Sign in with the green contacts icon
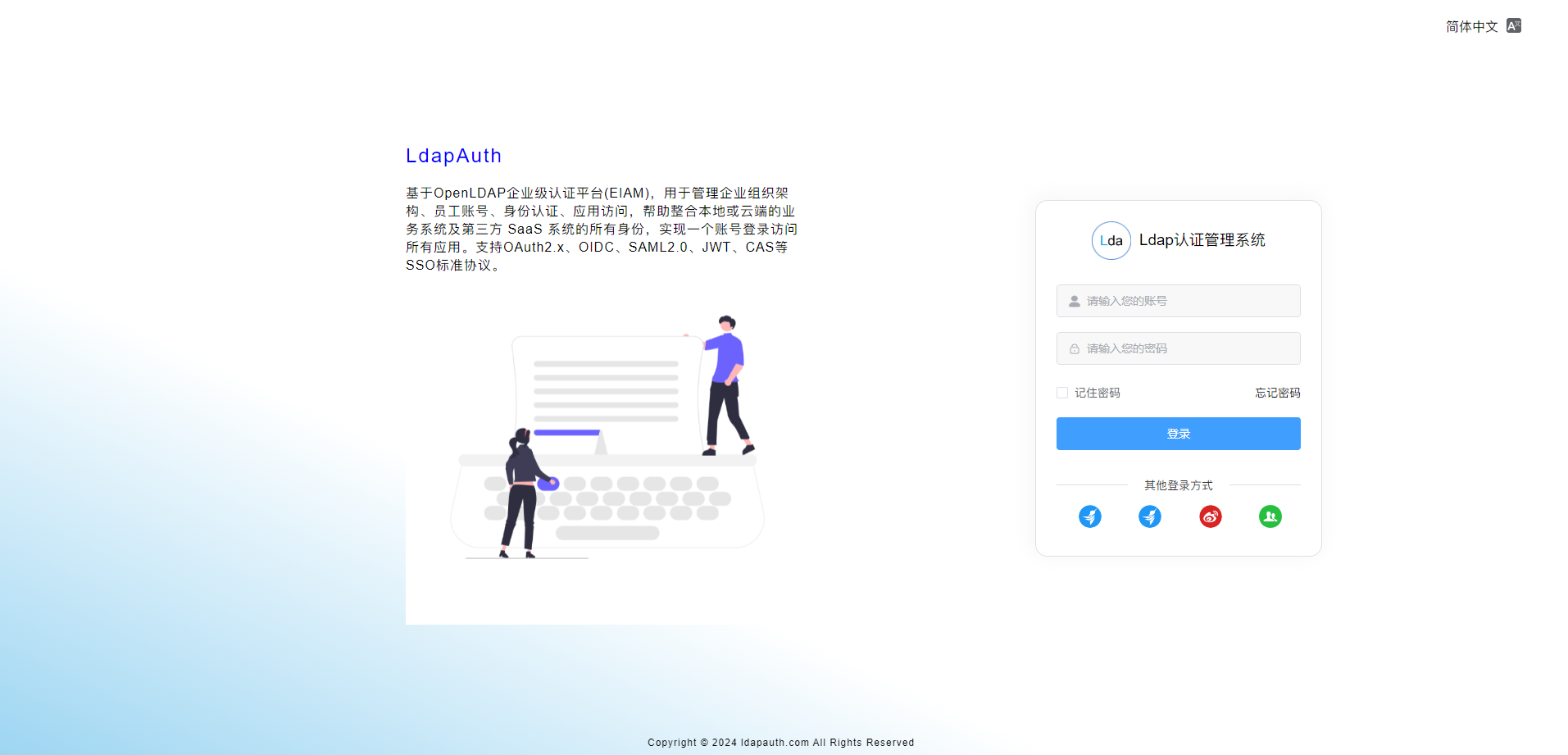Image resolution: width=1568 pixels, height=755 pixels. [1270, 516]
